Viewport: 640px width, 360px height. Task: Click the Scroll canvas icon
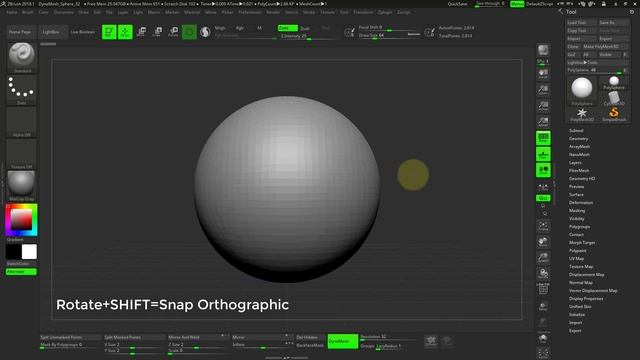click(543, 74)
